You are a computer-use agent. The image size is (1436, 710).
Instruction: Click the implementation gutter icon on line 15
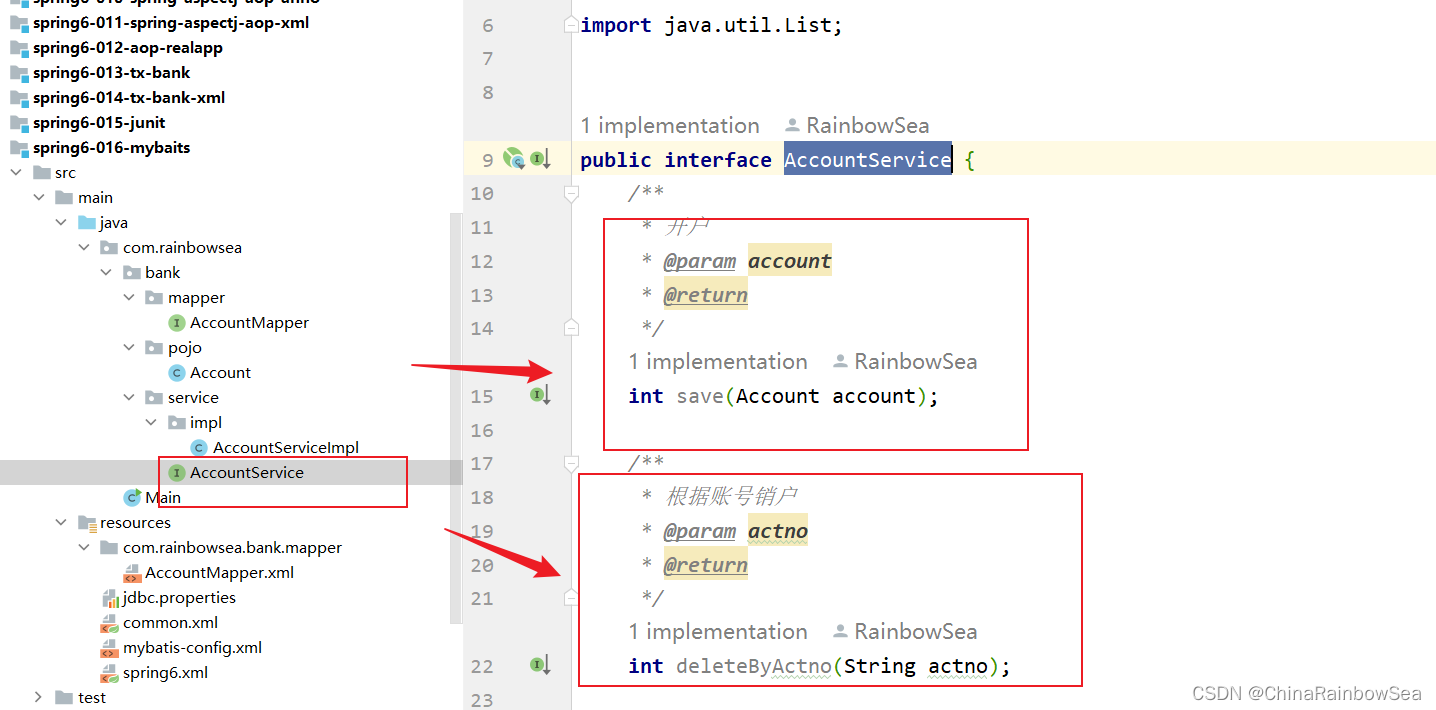(540, 396)
